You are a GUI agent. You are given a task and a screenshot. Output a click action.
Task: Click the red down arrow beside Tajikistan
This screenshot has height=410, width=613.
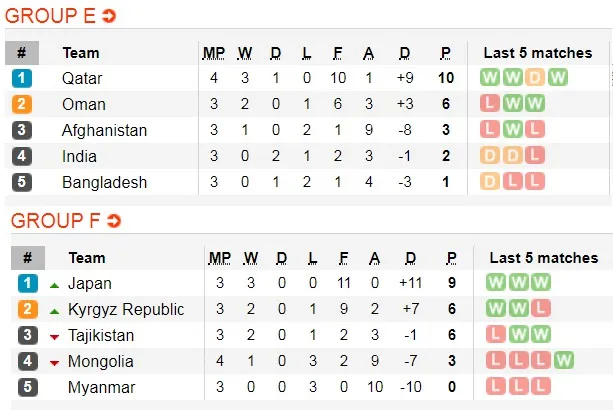tap(55, 336)
